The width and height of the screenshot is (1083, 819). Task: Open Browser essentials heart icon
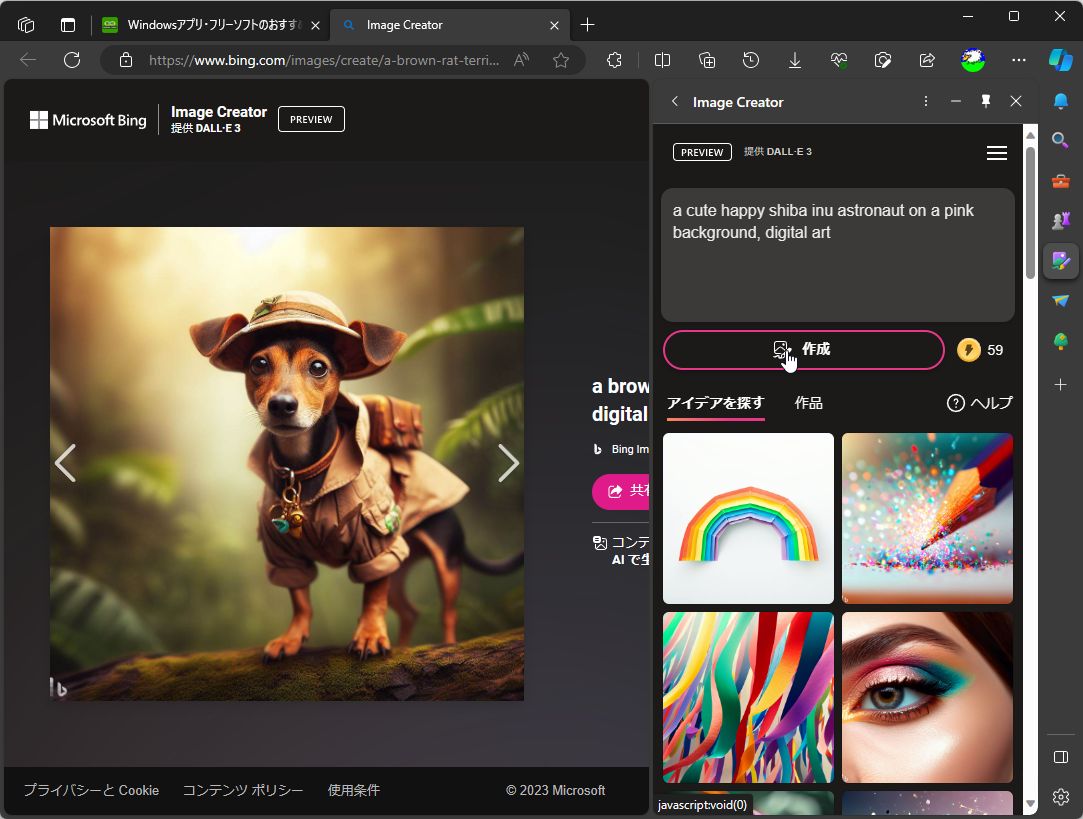839,60
